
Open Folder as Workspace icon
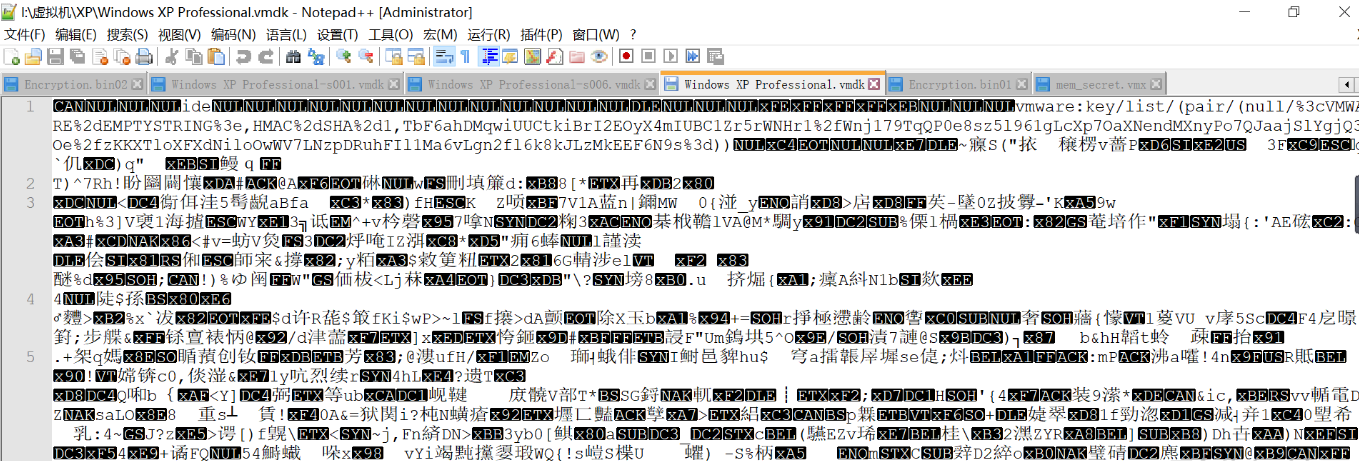(577, 56)
